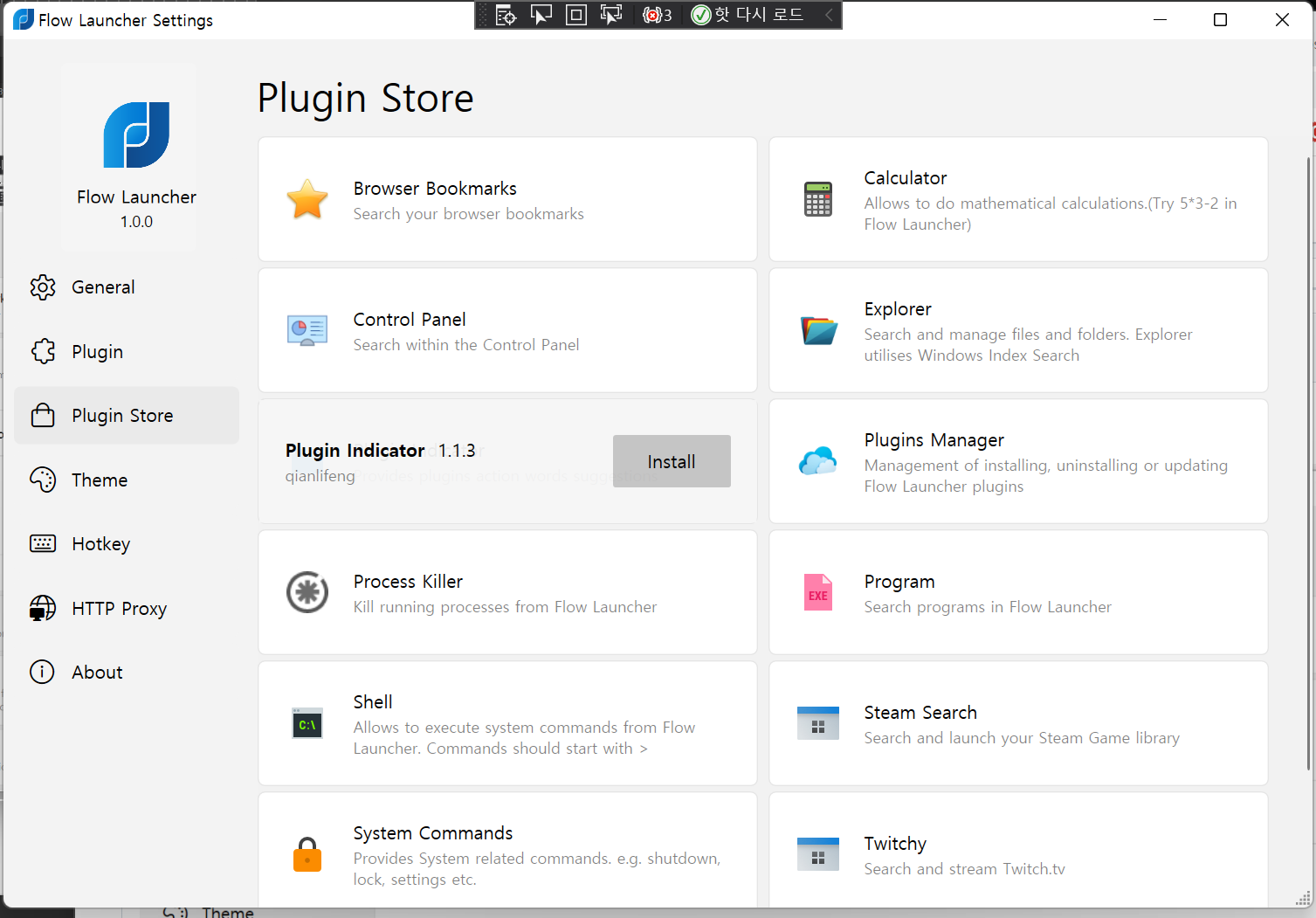
Task: Select the Plugin Store sidebar item
Action: [127, 415]
